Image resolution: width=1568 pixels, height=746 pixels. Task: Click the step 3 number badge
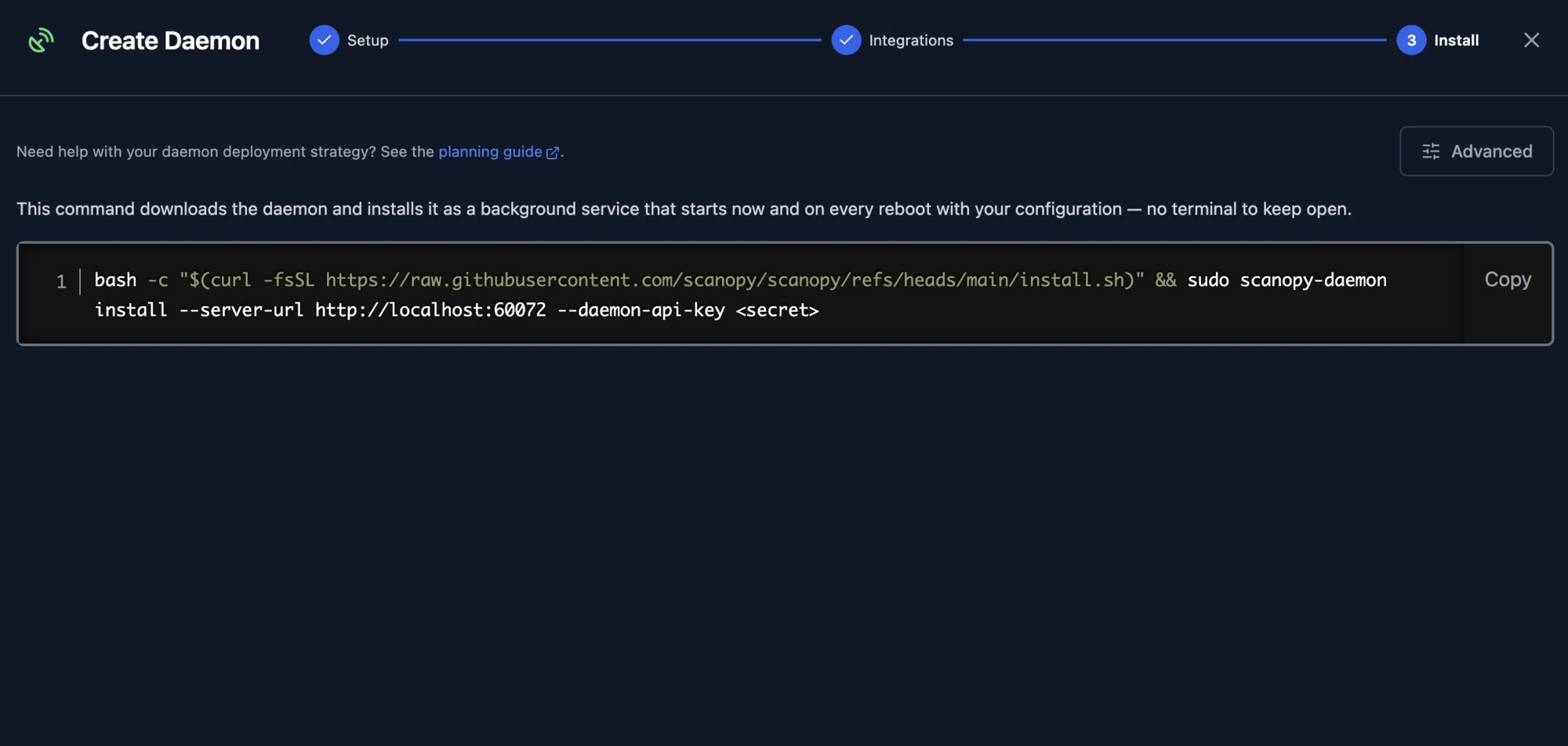point(1411,40)
